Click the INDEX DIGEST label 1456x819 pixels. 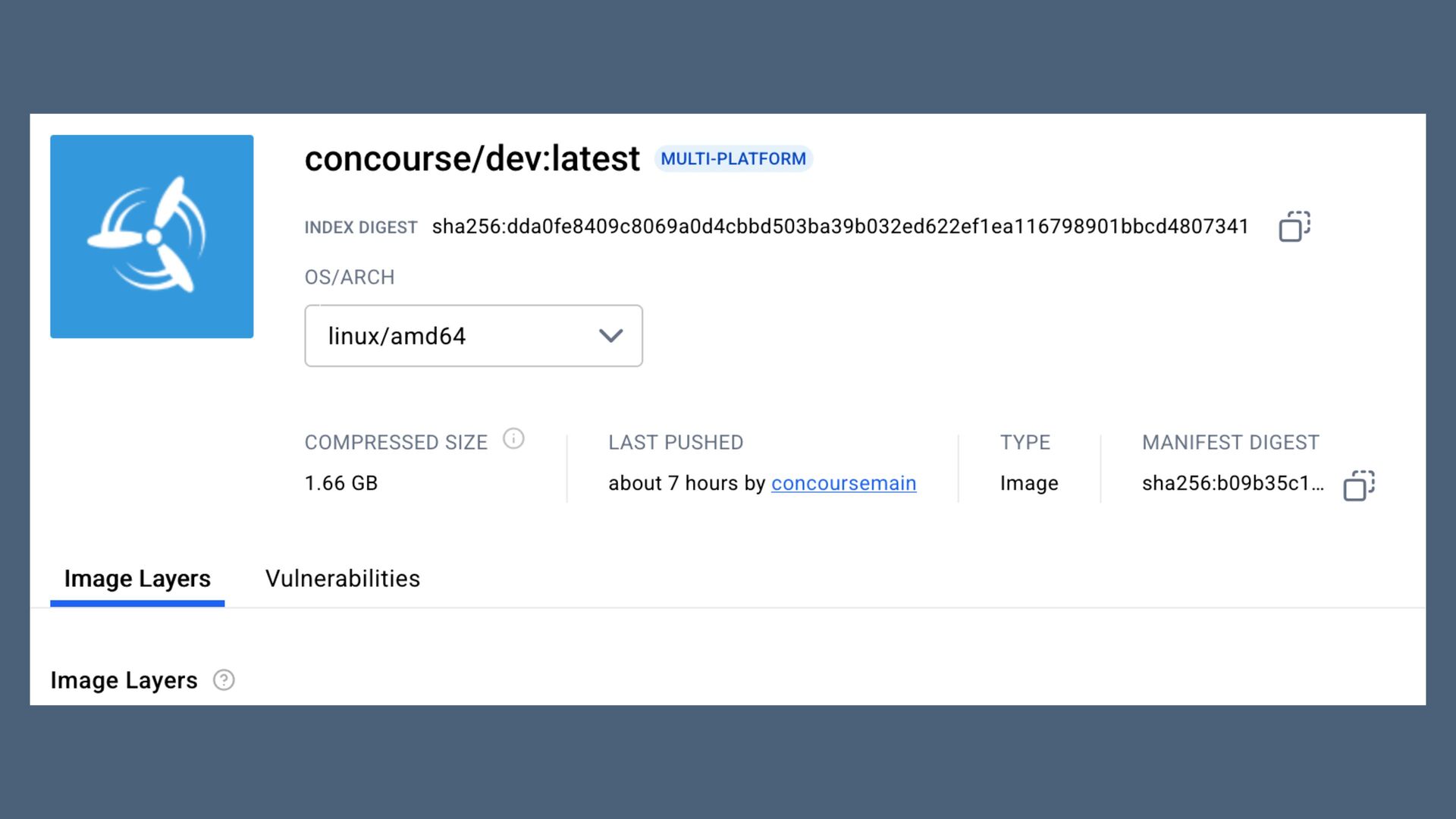click(361, 227)
